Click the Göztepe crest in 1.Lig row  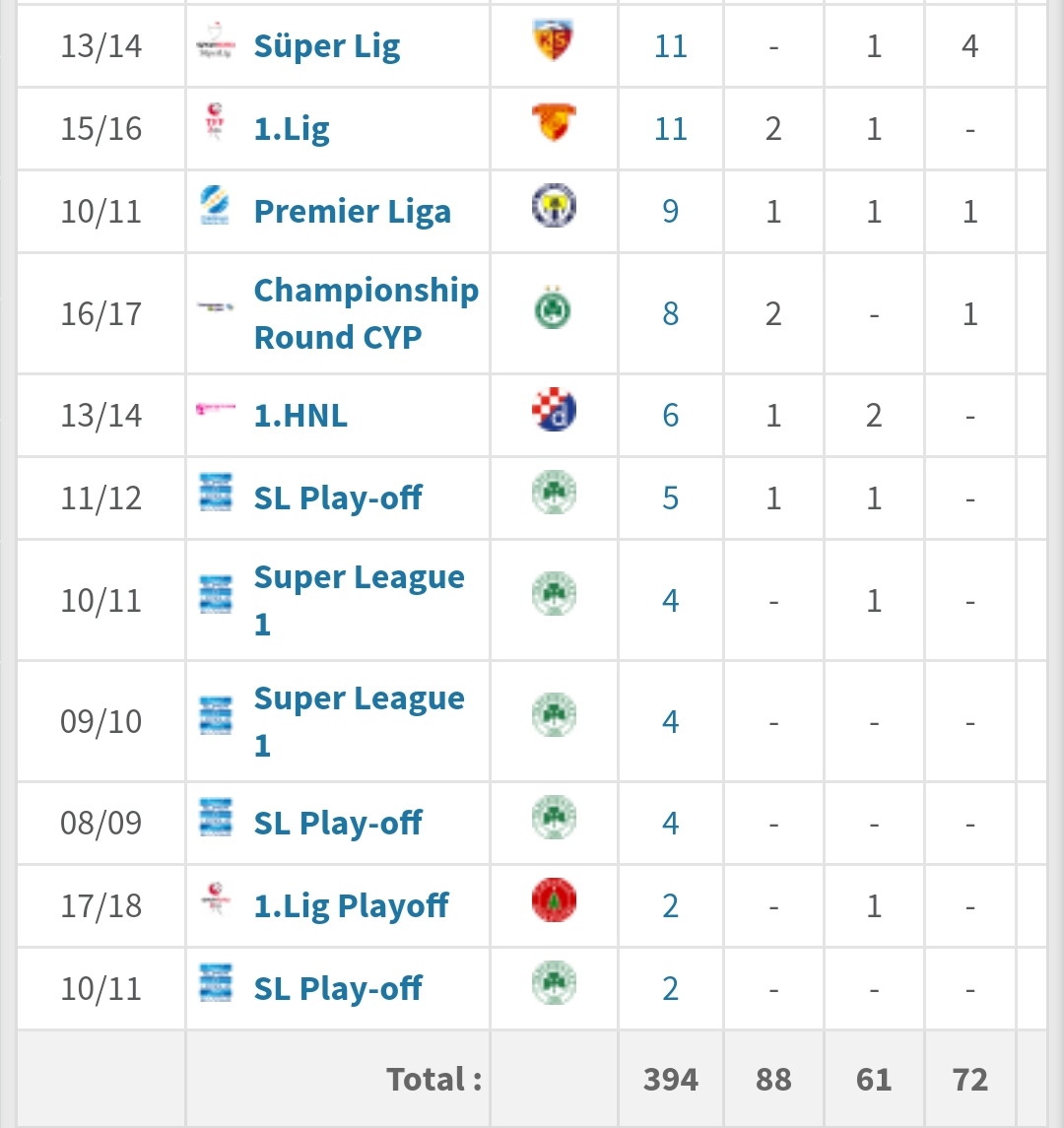tap(554, 122)
